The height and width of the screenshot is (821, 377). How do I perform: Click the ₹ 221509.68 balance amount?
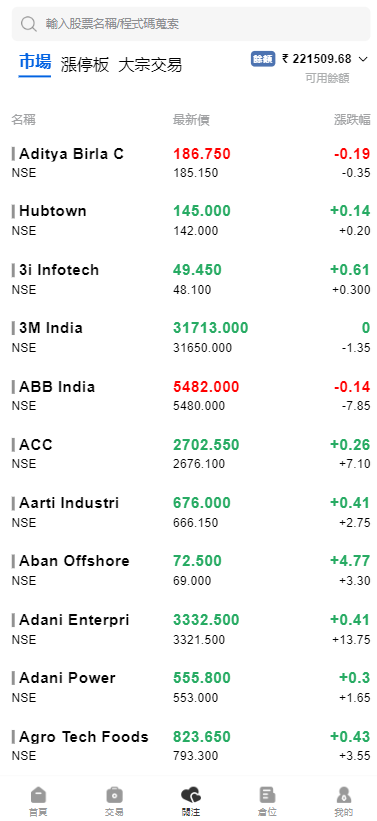(317, 59)
